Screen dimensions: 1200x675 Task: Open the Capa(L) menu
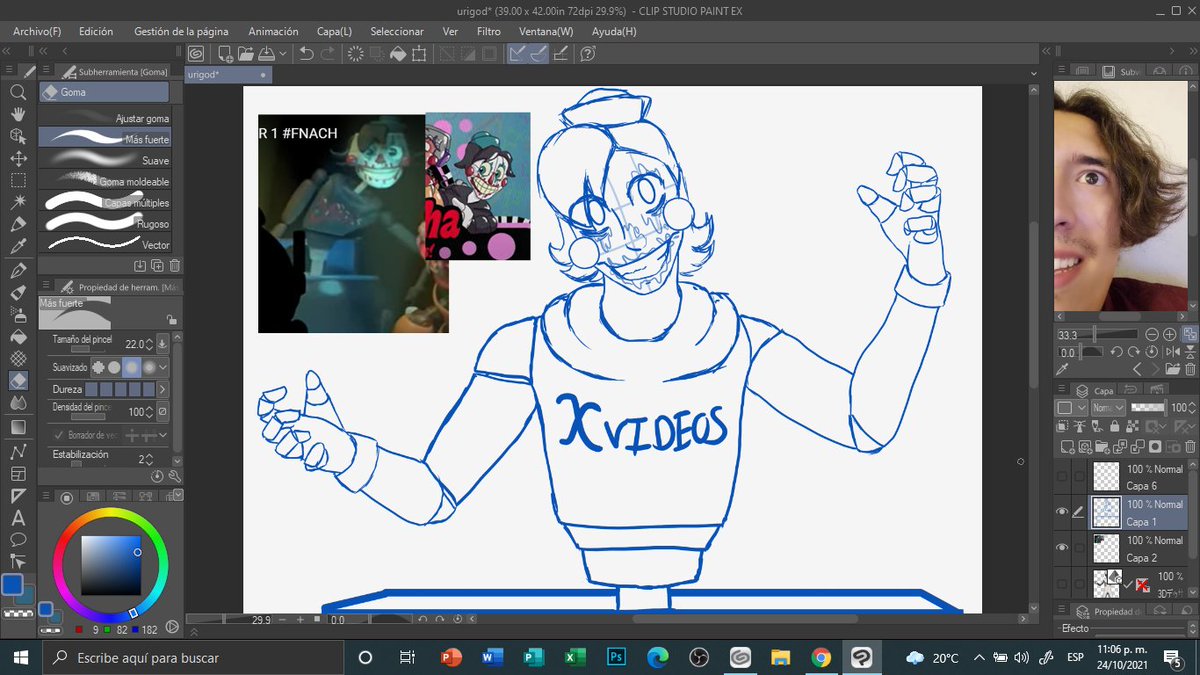334,31
